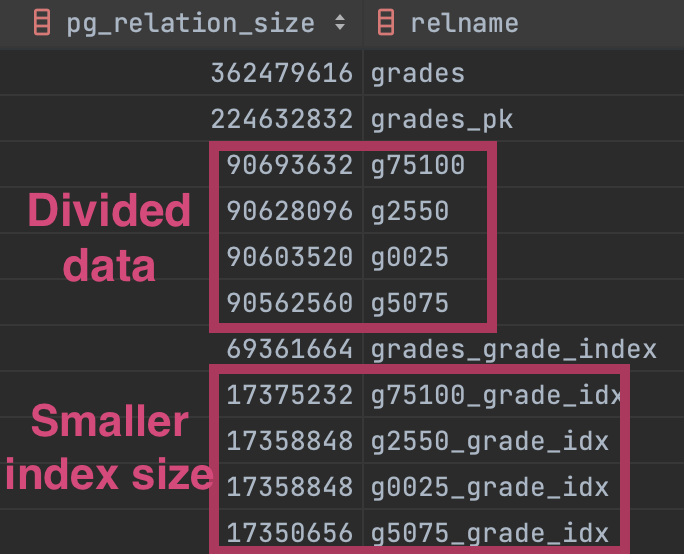684x554 pixels.
Task: Click the g2550_grade_idx row name
Action: click(489, 441)
